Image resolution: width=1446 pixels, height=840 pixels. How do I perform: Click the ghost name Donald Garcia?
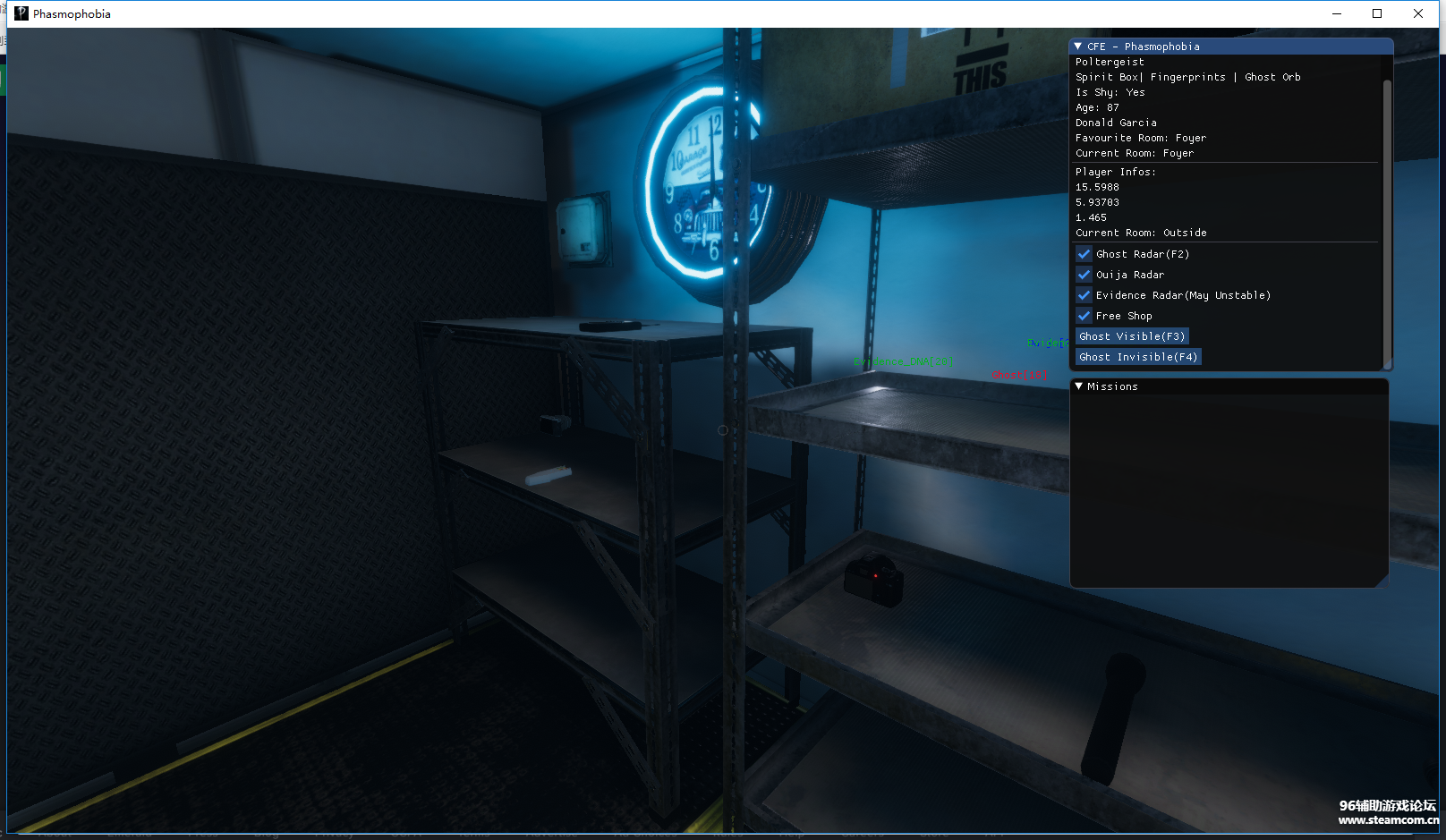(1116, 123)
